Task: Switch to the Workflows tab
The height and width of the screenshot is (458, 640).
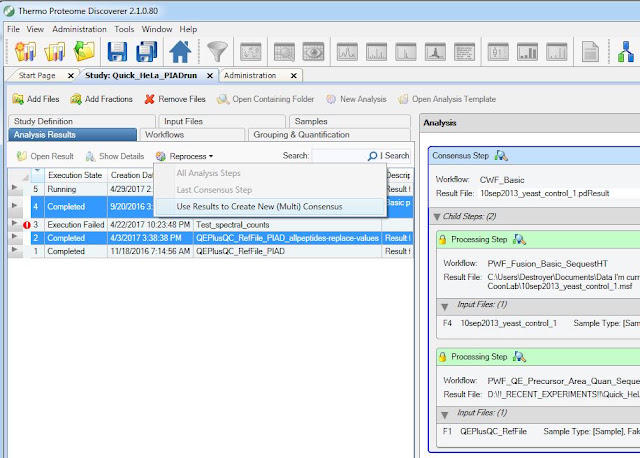Action: click(192, 134)
